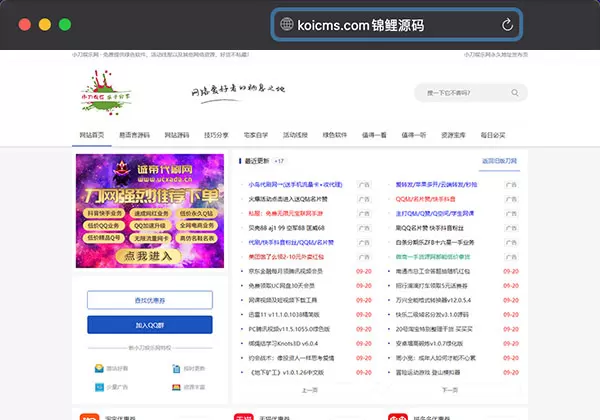Click the red JD coupon icon
The width and height of the screenshot is (600, 420).
click(398, 417)
